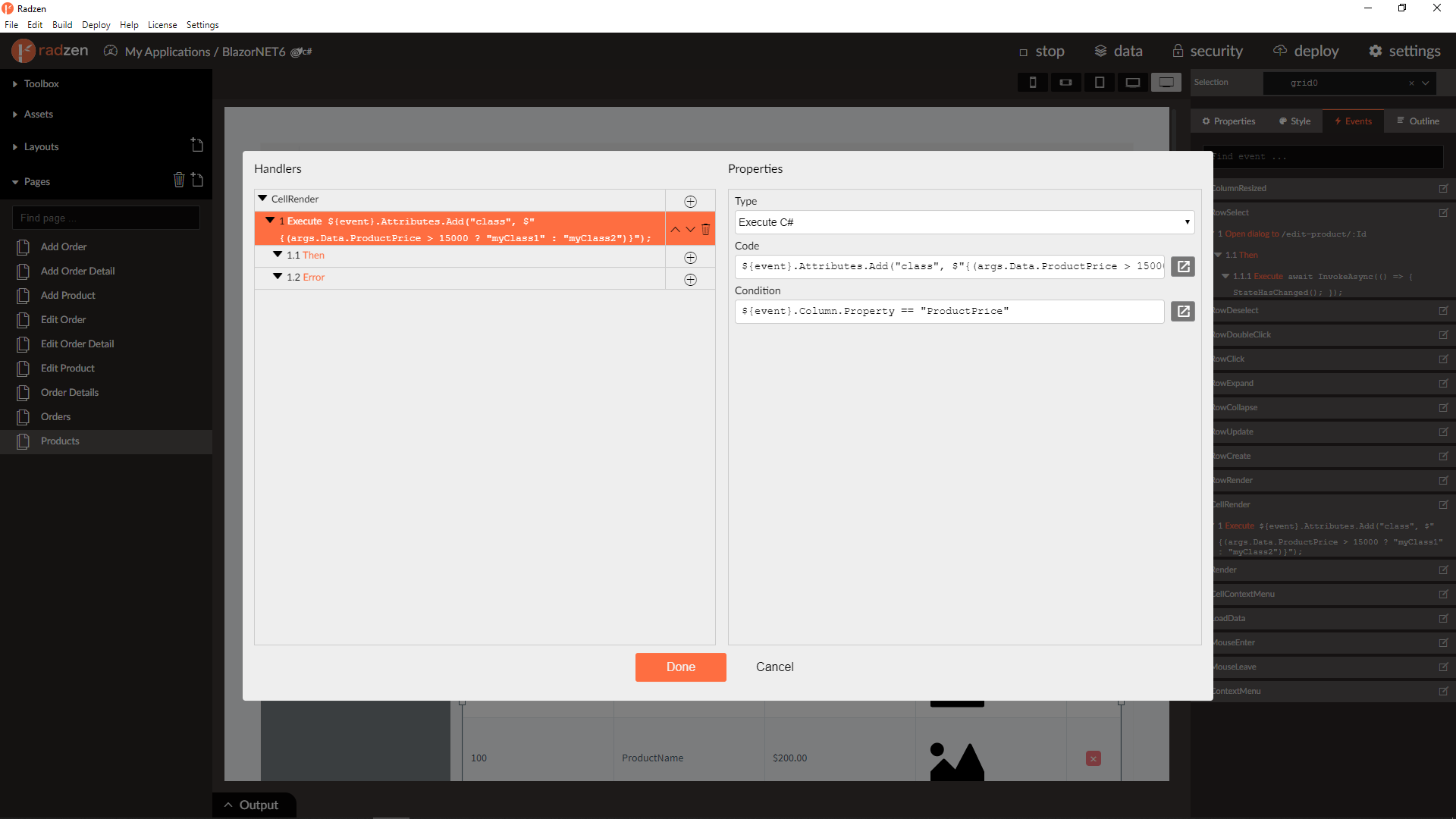Add a new handler to CellRender
Screen dimensions: 1456x819
pyautogui.click(x=690, y=201)
